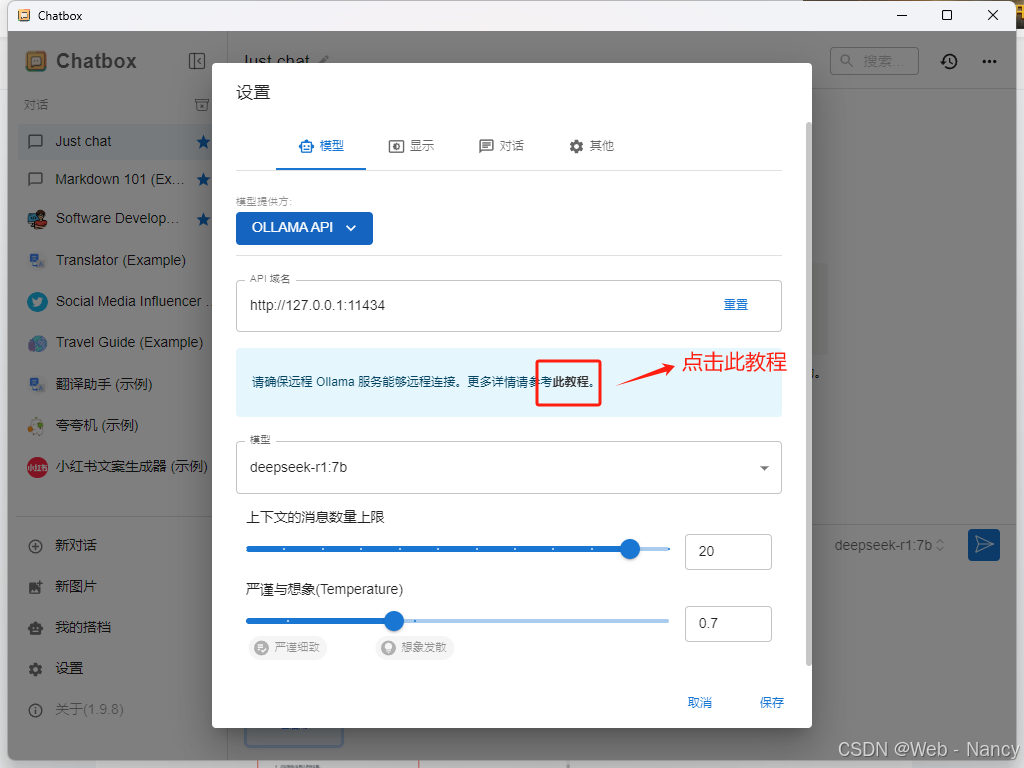Select the Software Developer avatar icon

[x=37, y=219]
